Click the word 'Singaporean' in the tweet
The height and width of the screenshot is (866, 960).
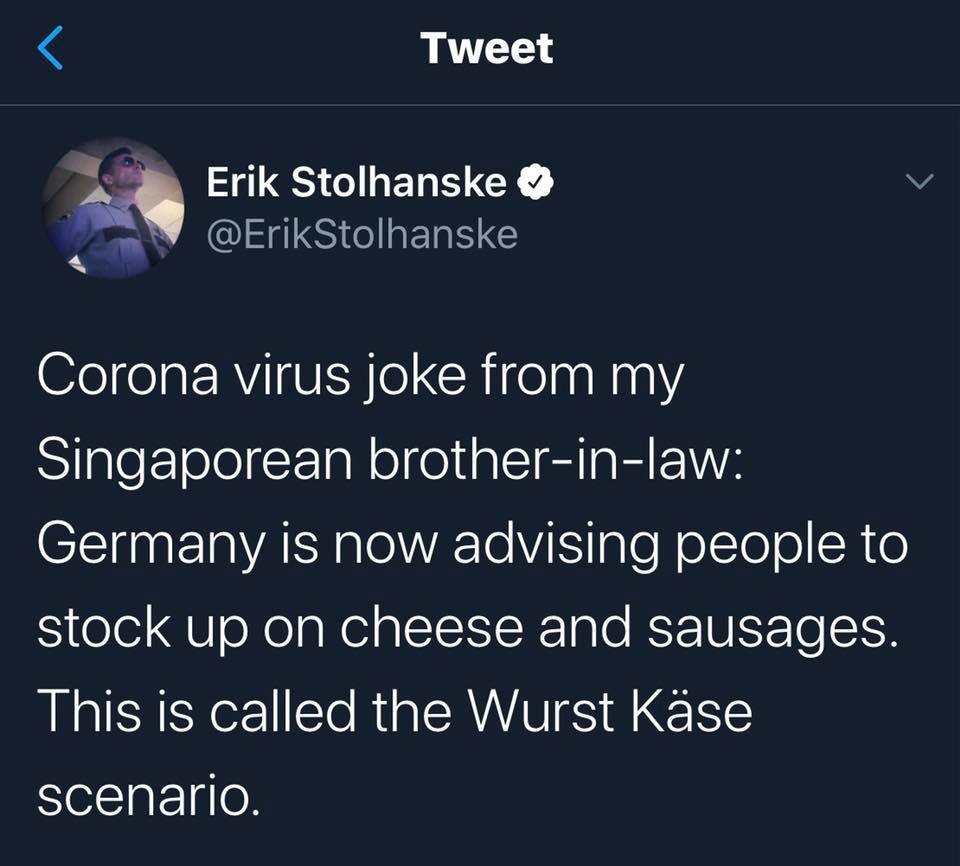click(195, 462)
